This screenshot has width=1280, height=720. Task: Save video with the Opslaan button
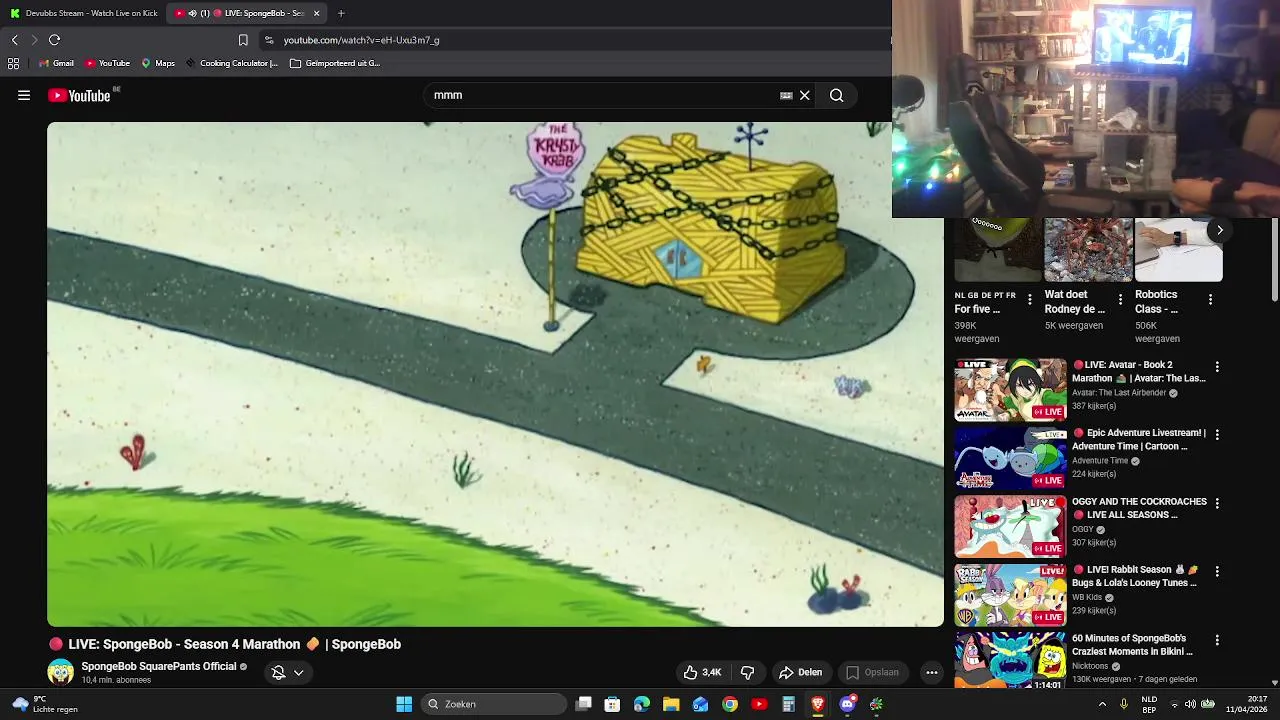[x=872, y=672]
